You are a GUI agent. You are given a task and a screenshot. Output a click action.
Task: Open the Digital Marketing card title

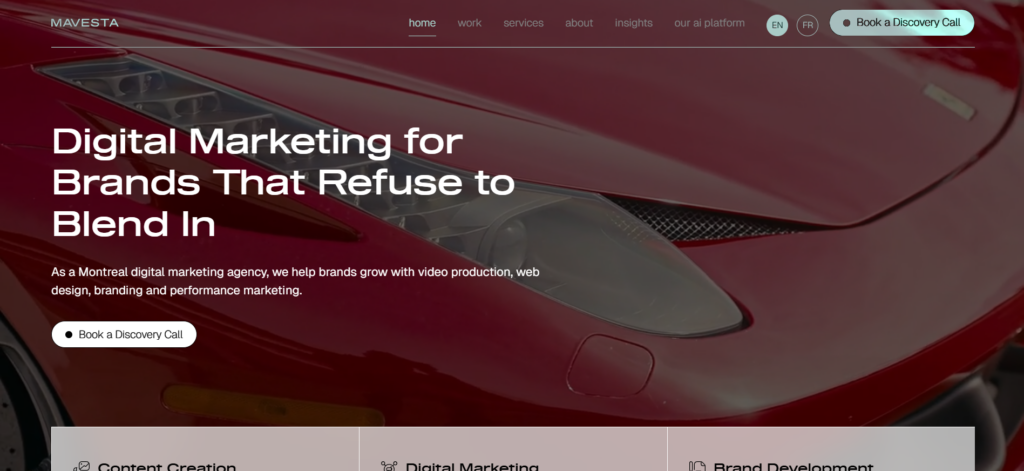472,467
